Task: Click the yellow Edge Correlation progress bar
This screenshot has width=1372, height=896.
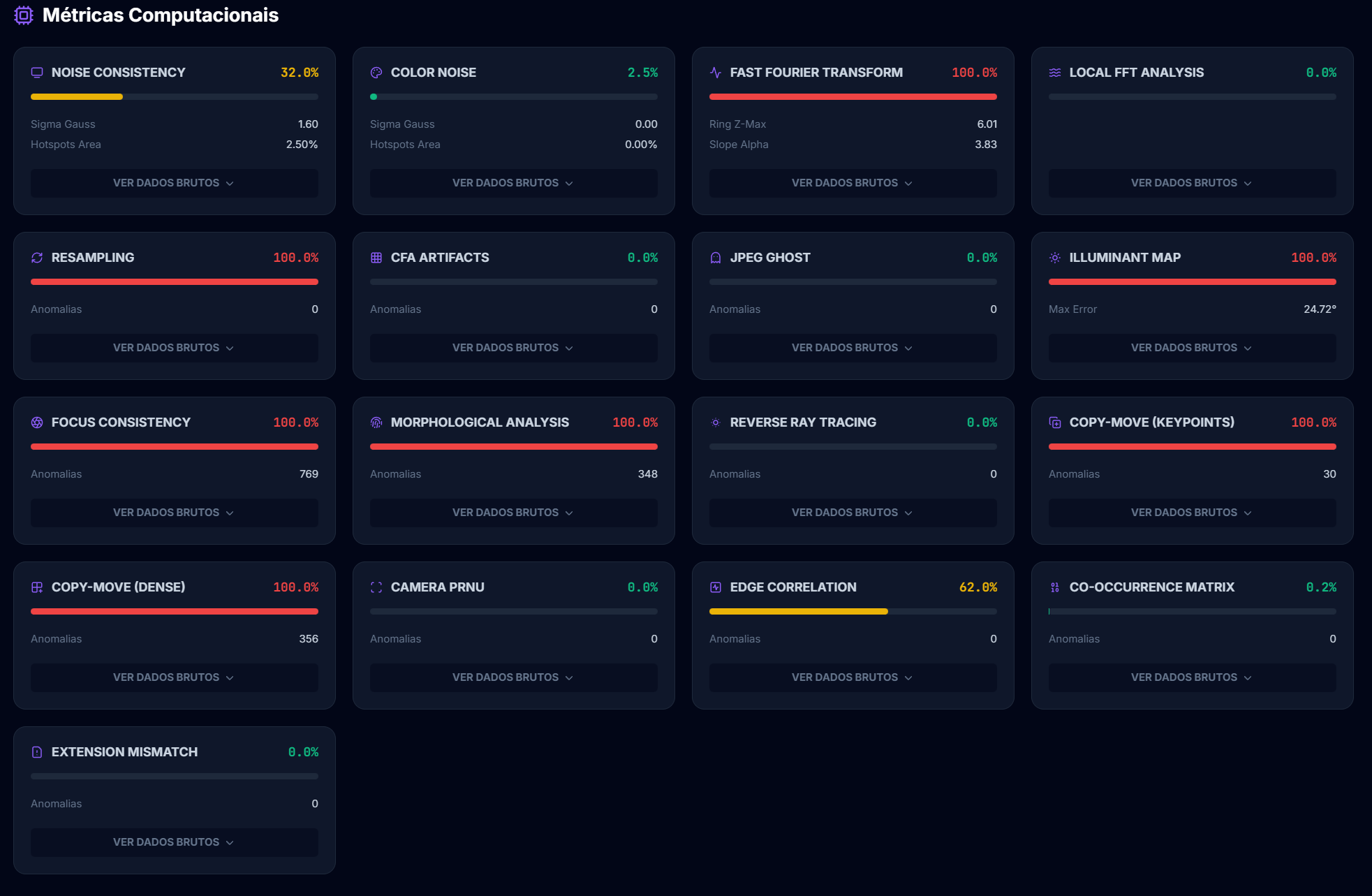Action: pyautogui.click(x=798, y=612)
